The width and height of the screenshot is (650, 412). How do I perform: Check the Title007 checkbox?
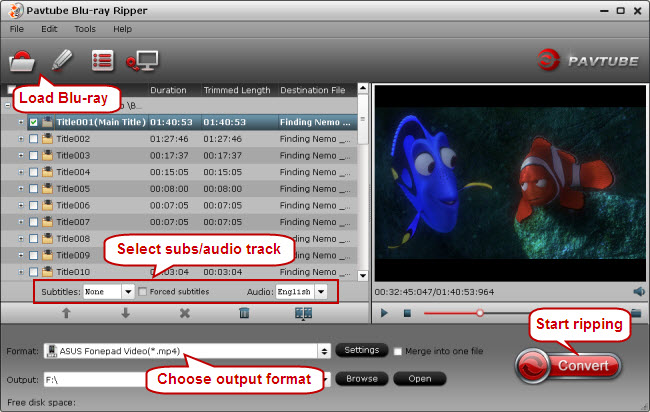(34, 222)
